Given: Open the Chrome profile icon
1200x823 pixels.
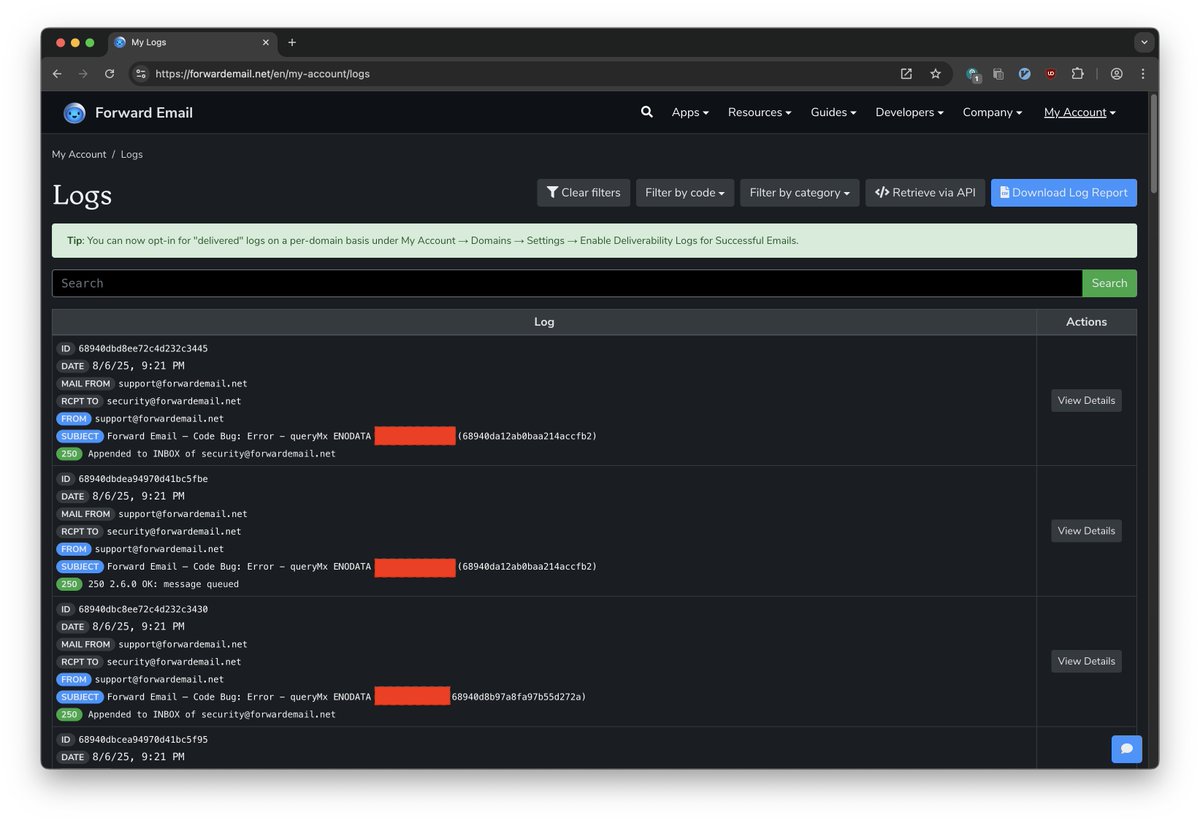Looking at the screenshot, I should pyautogui.click(x=1117, y=74).
